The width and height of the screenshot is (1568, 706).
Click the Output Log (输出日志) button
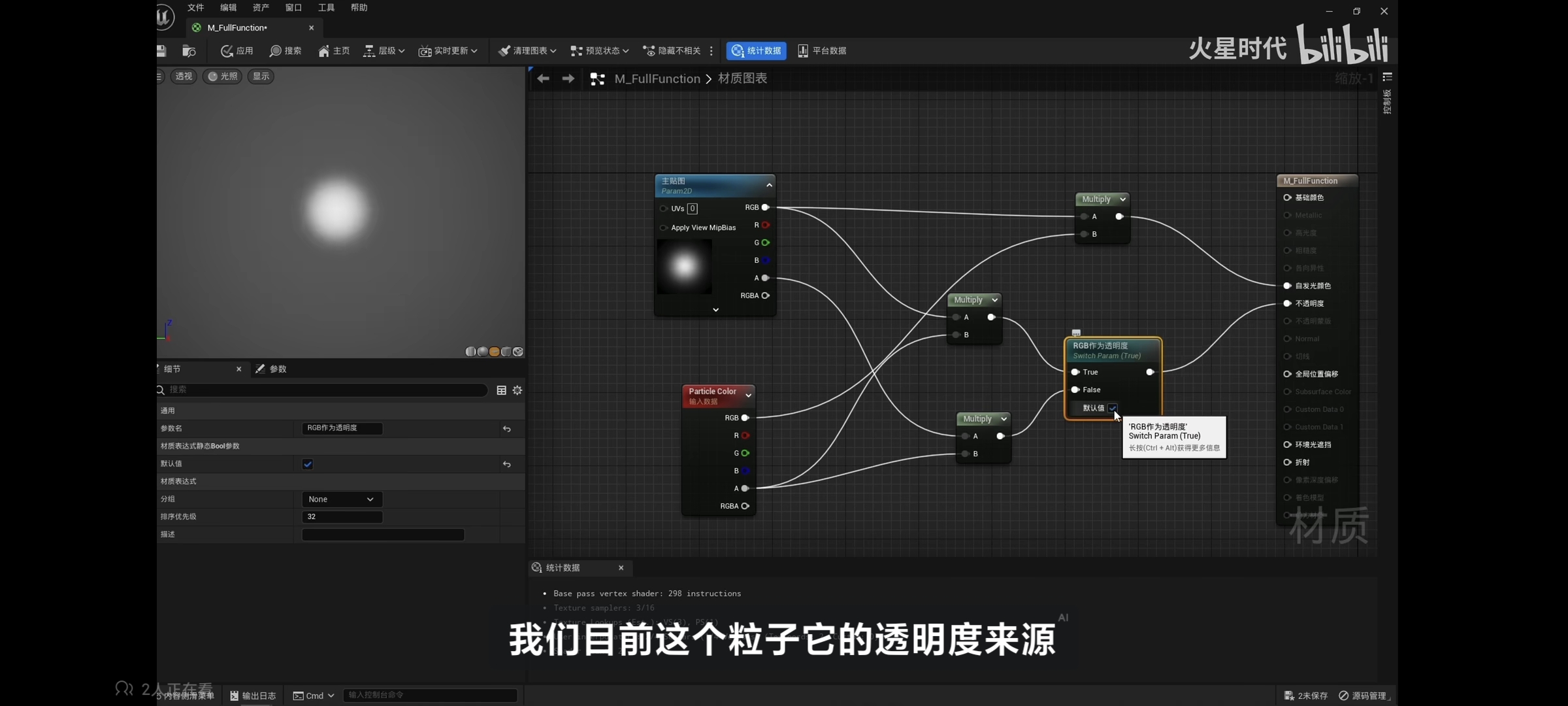pyautogui.click(x=253, y=696)
